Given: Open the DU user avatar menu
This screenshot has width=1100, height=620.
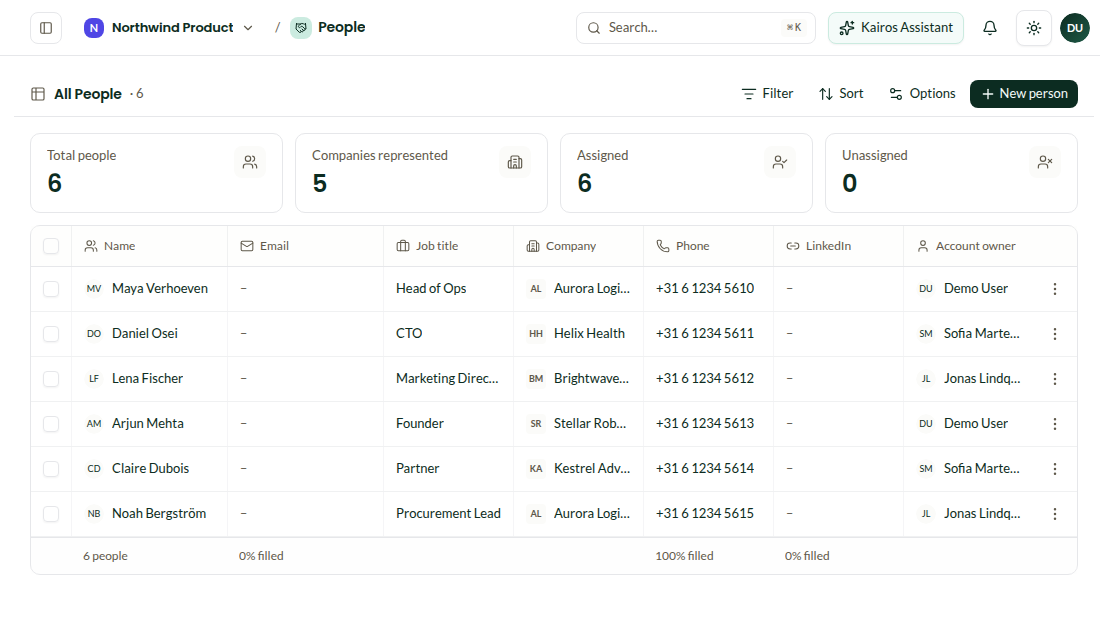Looking at the screenshot, I should 1075,28.
